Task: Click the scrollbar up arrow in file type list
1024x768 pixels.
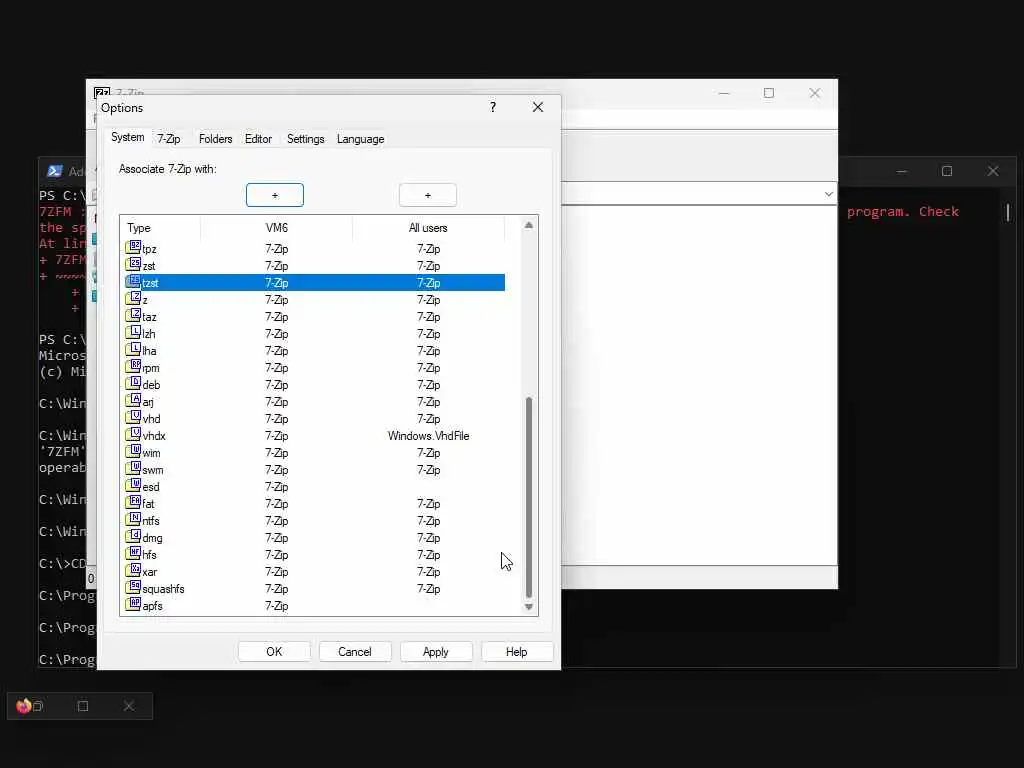Action: click(529, 225)
